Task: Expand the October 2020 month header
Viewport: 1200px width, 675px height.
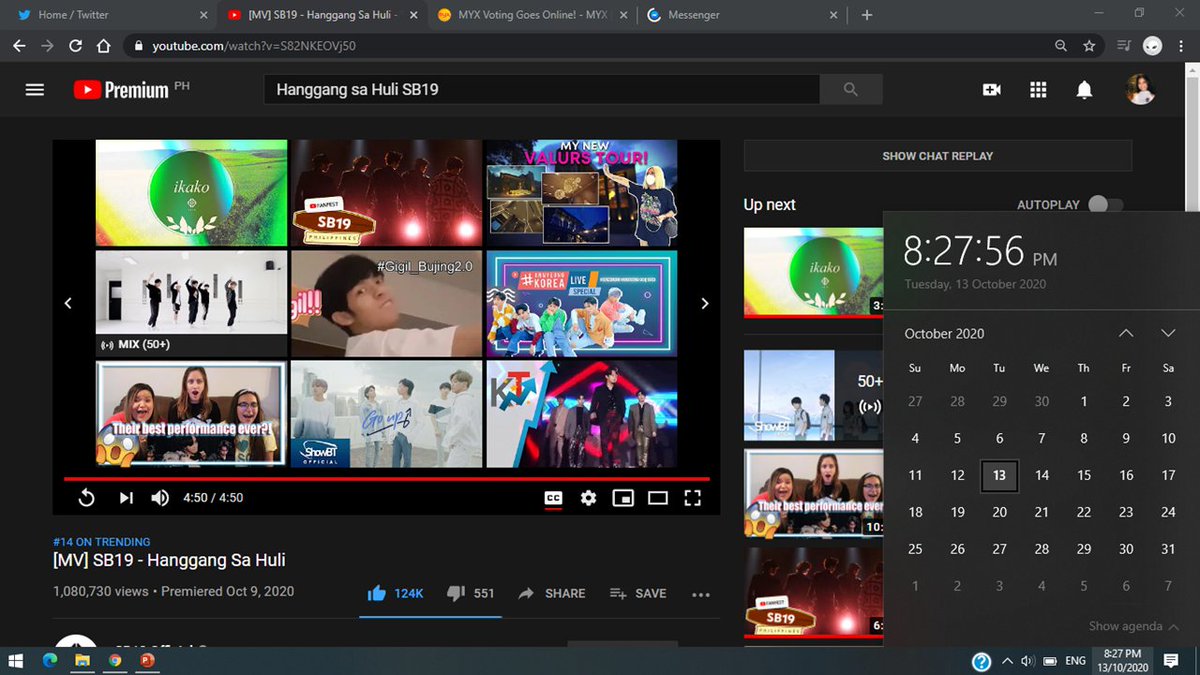Action: pos(945,333)
